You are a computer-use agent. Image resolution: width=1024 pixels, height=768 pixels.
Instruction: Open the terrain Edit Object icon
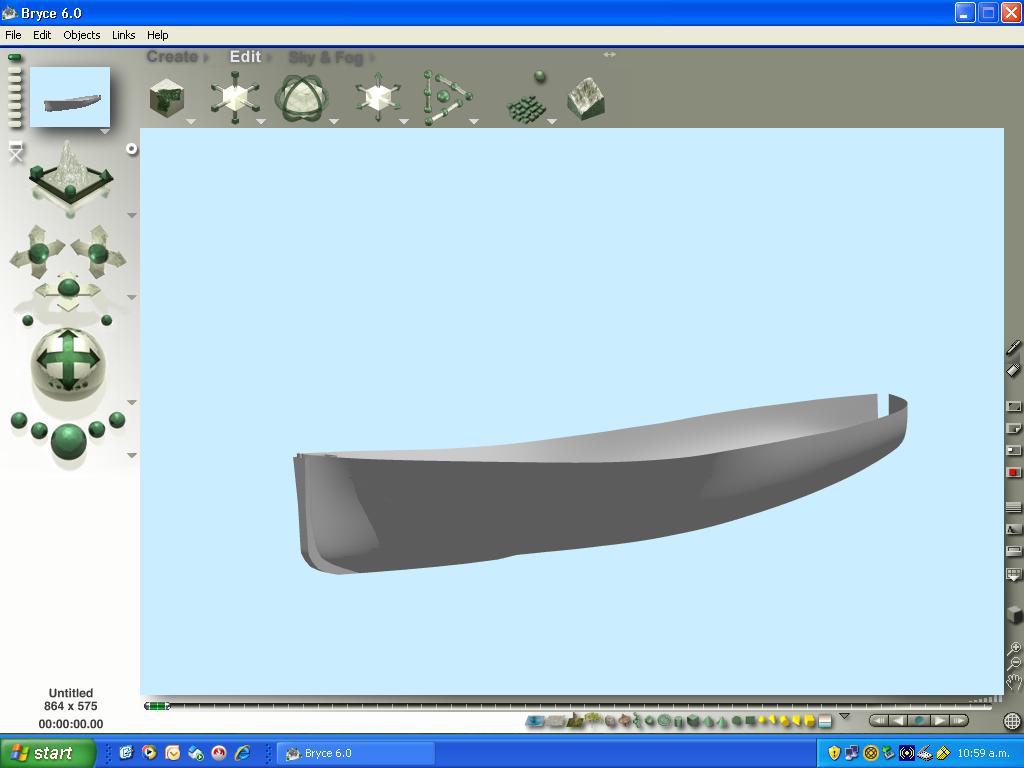coord(585,98)
